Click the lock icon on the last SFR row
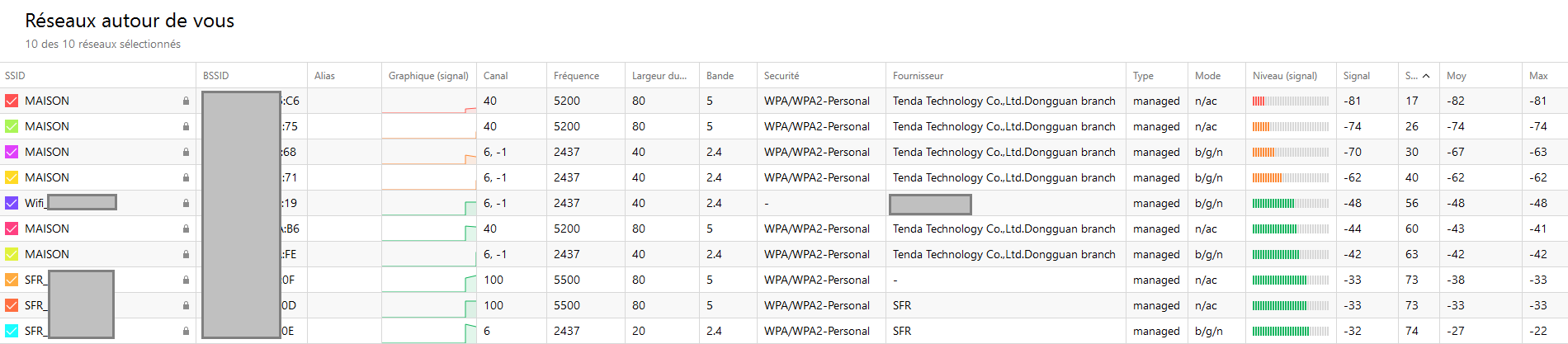Screen dimensions: 1568x344 (186, 331)
